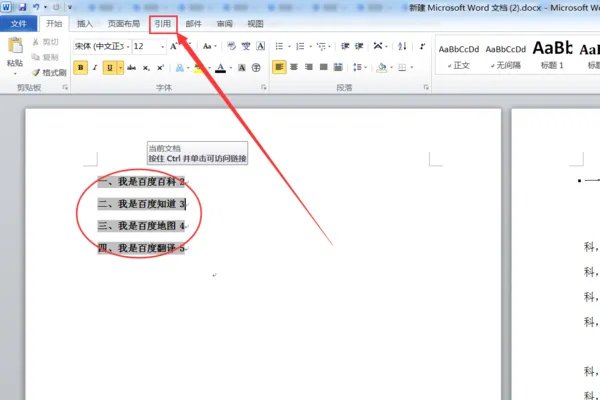Switch to the Mailings (邮件) tab
Screen dimensions: 600x400
point(193,24)
